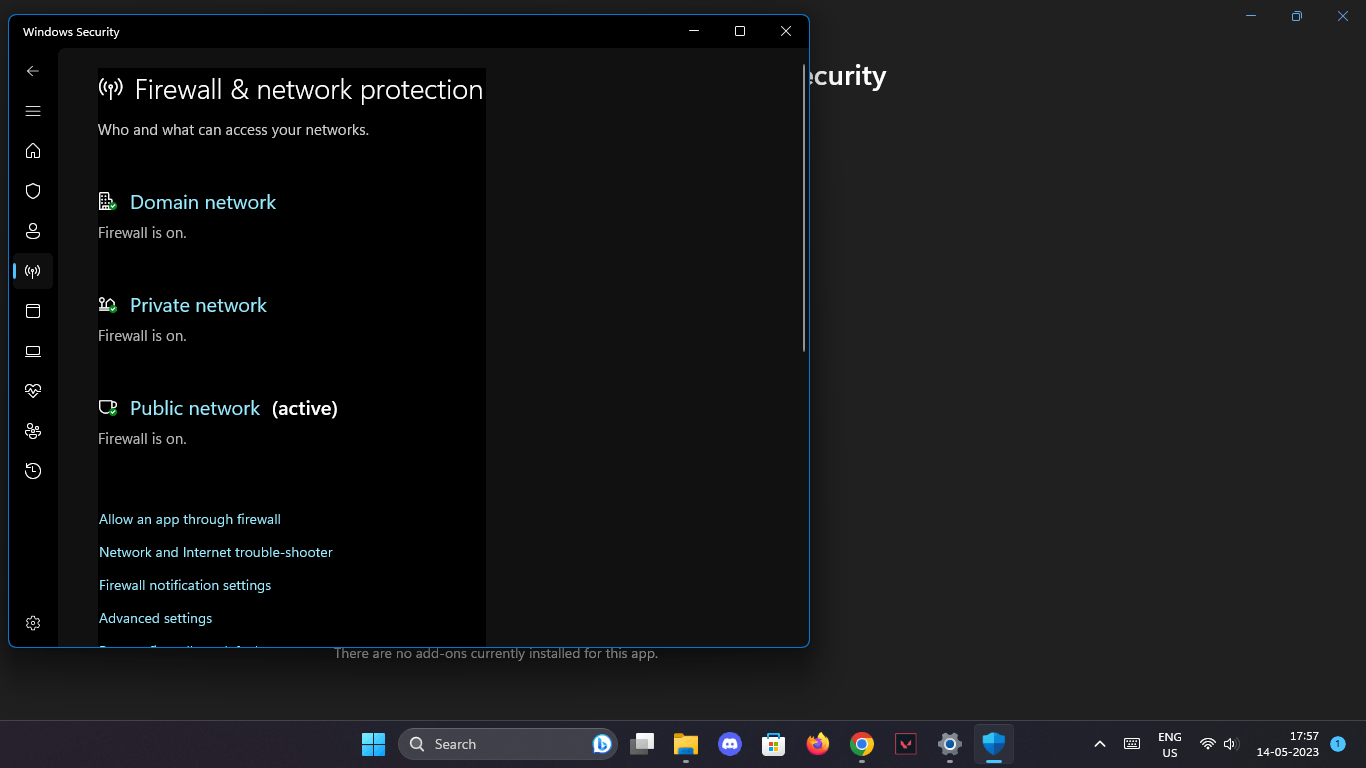The image size is (1366, 768).
Task: Open File Explorer from the taskbar
Action: (x=685, y=744)
